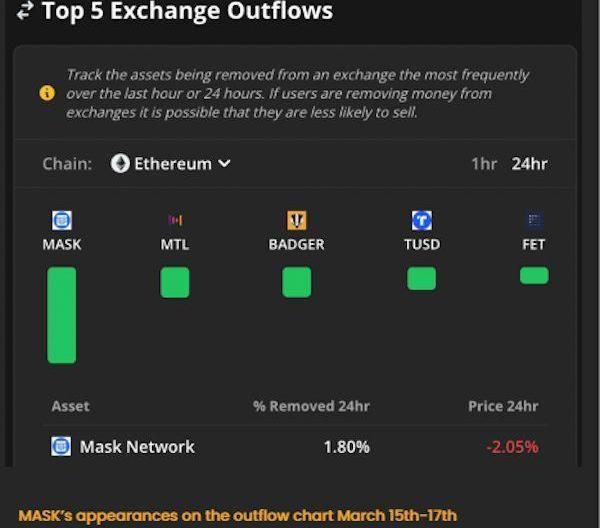Click the Asset column header

pos(70,406)
